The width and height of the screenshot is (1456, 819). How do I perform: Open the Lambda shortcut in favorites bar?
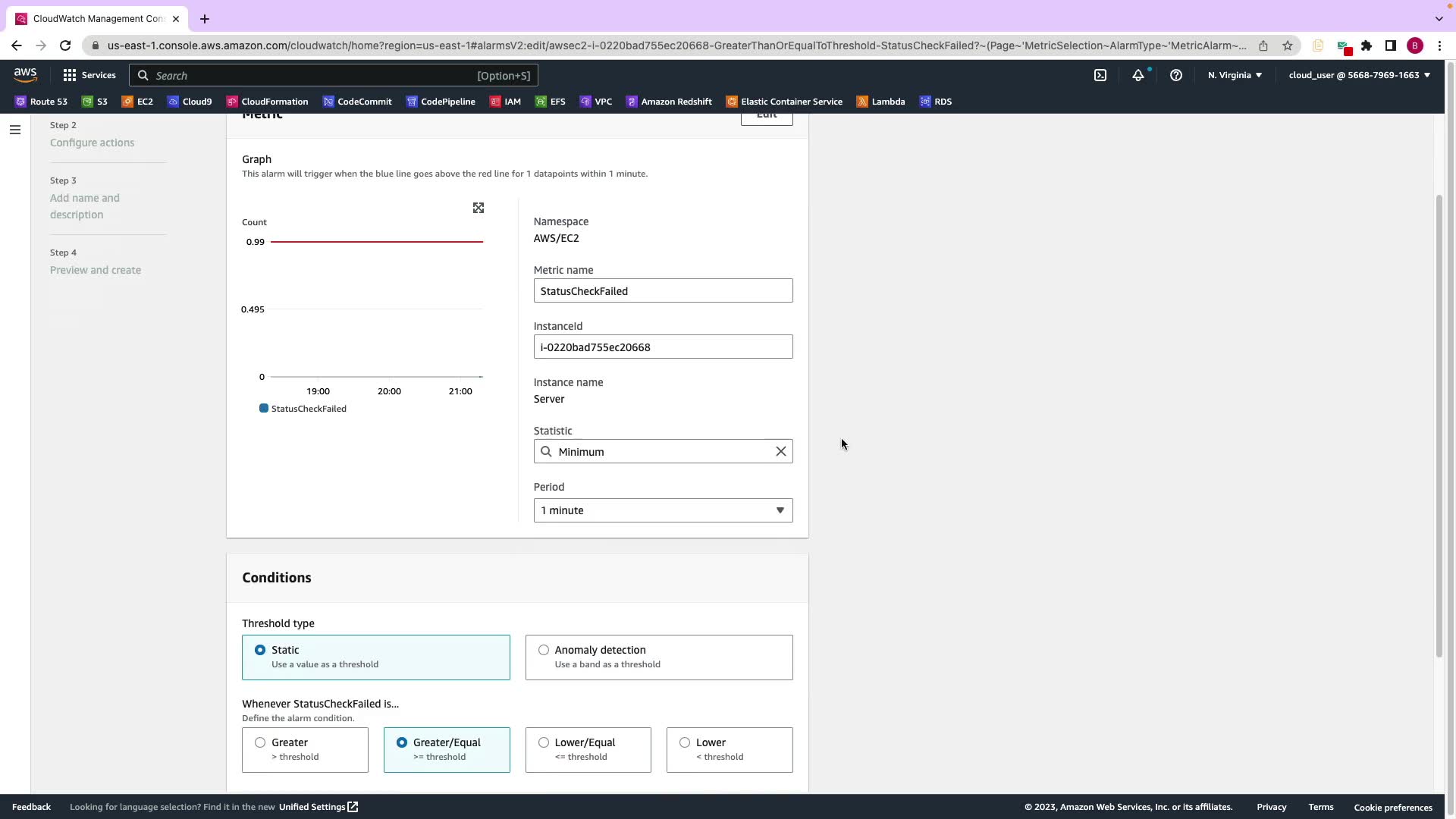click(880, 102)
